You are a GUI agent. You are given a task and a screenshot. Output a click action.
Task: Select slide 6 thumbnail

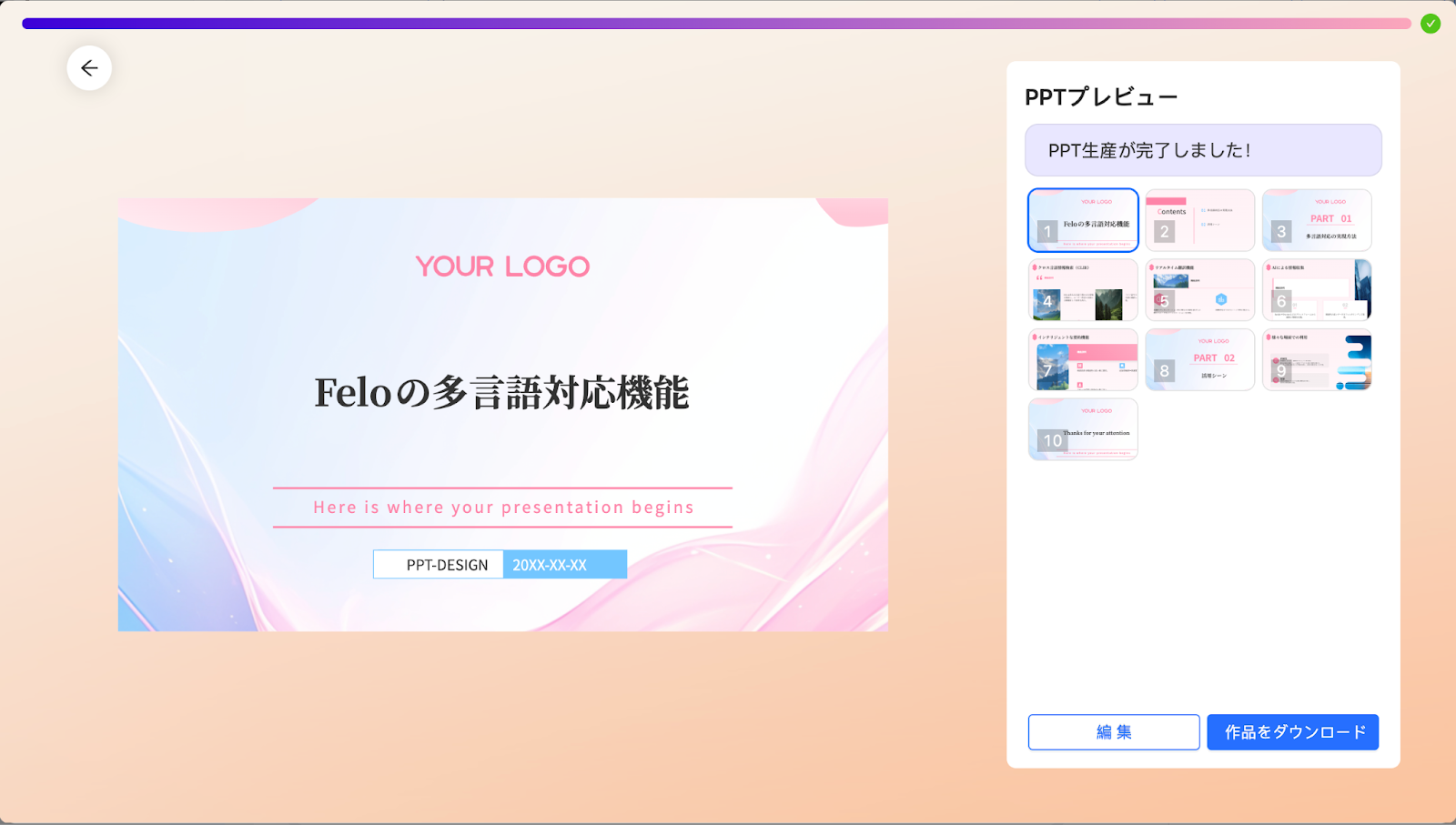click(x=1317, y=290)
